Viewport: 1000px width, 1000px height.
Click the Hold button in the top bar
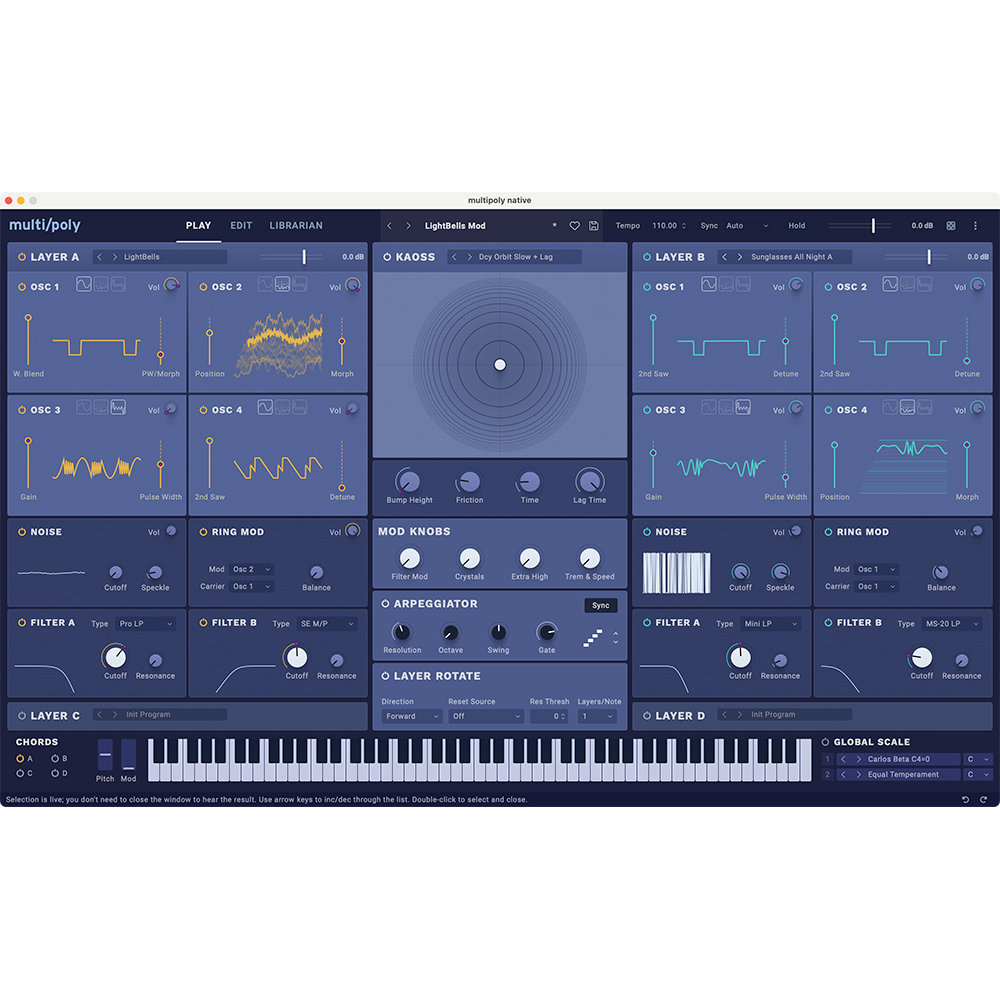point(798,225)
